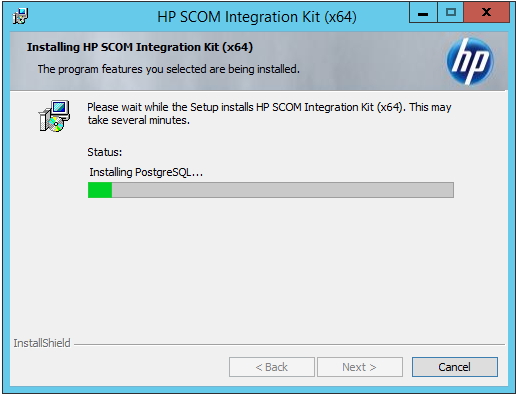Click the 'Please wait while the Setup' message

[x=269, y=114]
